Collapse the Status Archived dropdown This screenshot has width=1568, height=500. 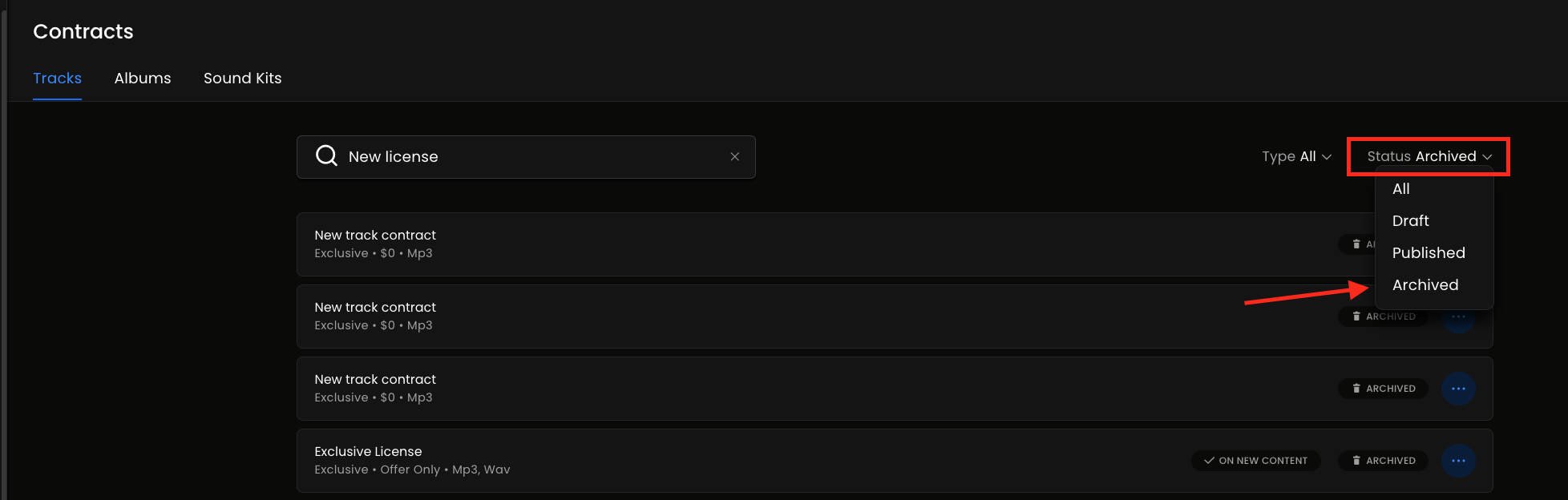pyautogui.click(x=1429, y=156)
